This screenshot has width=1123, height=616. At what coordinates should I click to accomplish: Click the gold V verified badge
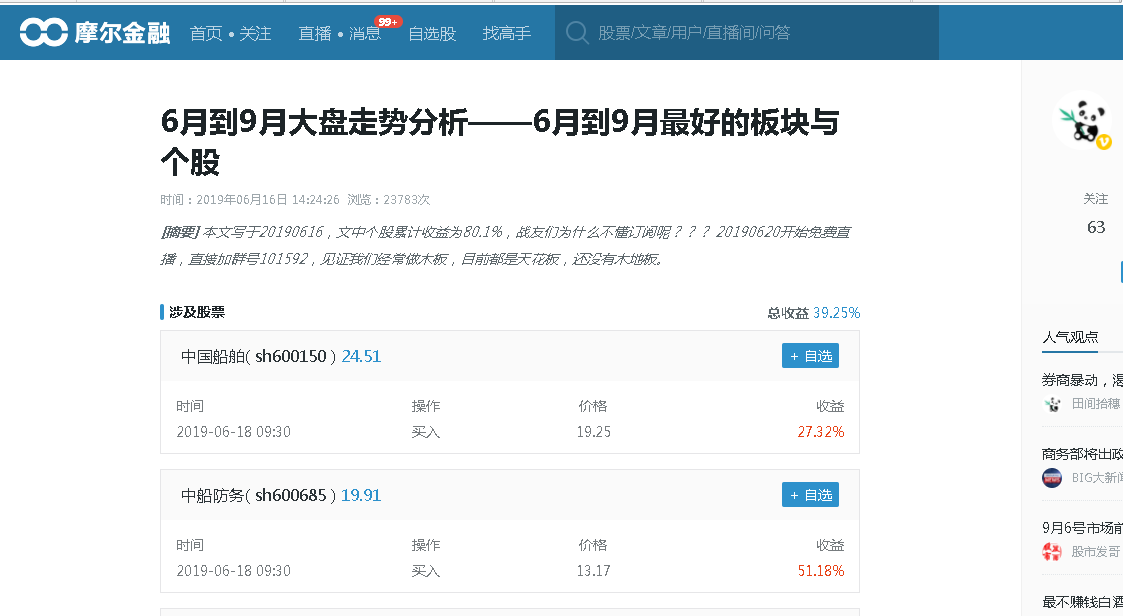[x=1104, y=143]
